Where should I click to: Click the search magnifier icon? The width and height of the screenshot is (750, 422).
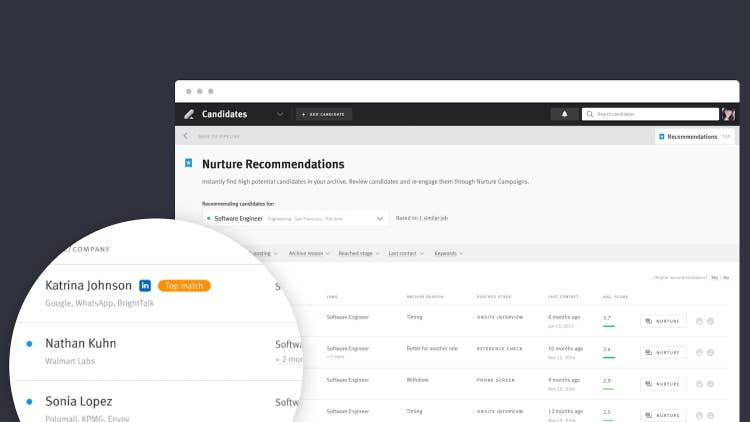(x=590, y=114)
